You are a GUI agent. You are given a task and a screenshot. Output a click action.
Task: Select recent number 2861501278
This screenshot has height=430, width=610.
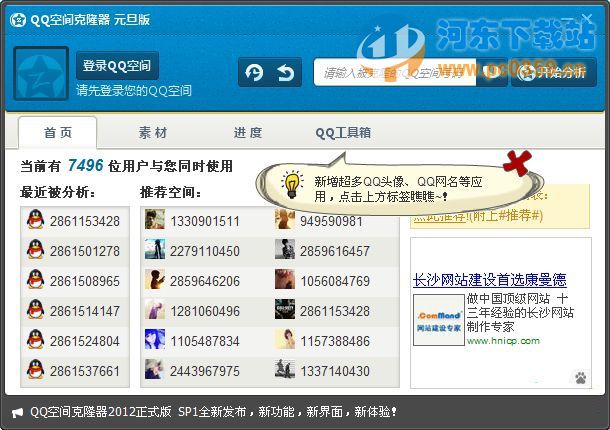pos(85,251)
